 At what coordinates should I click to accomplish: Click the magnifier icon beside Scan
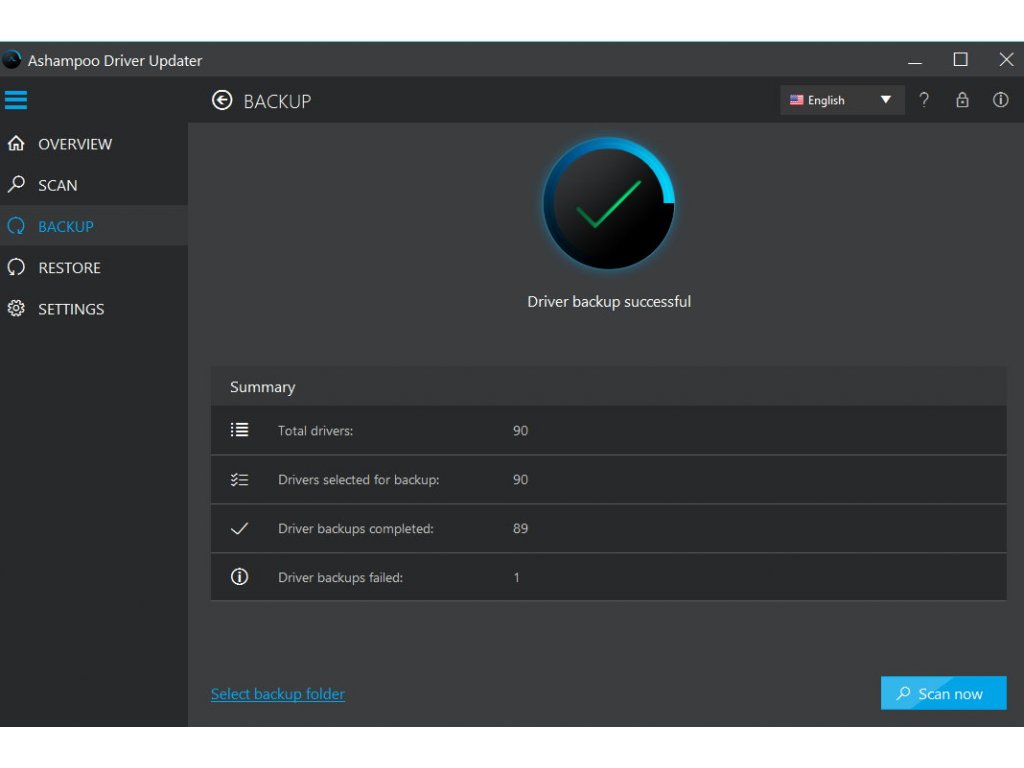coord(16,185)
